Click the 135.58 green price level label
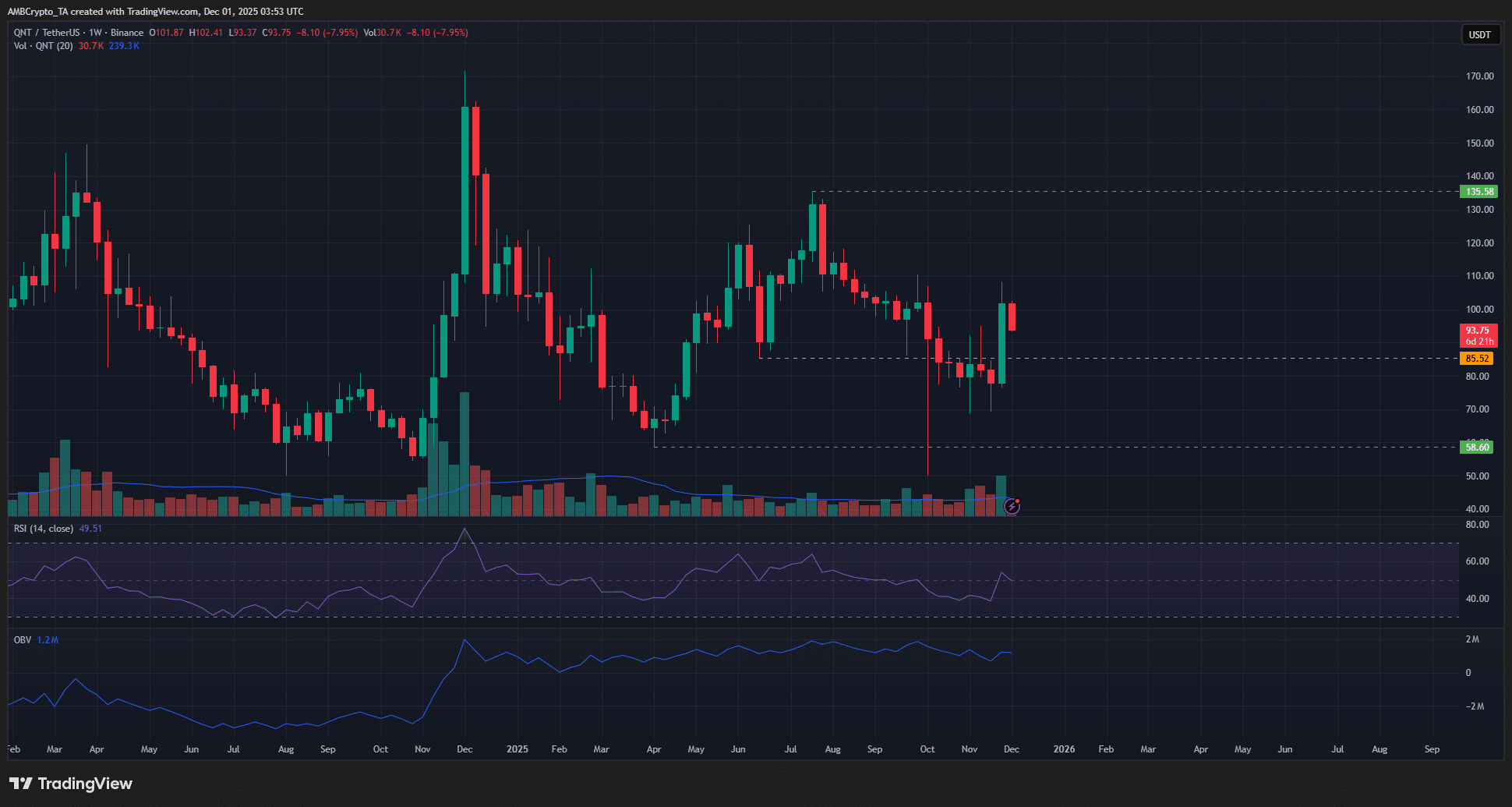Image resolution: width=1512 pixels, height=807 pixels. (1477, 189)
